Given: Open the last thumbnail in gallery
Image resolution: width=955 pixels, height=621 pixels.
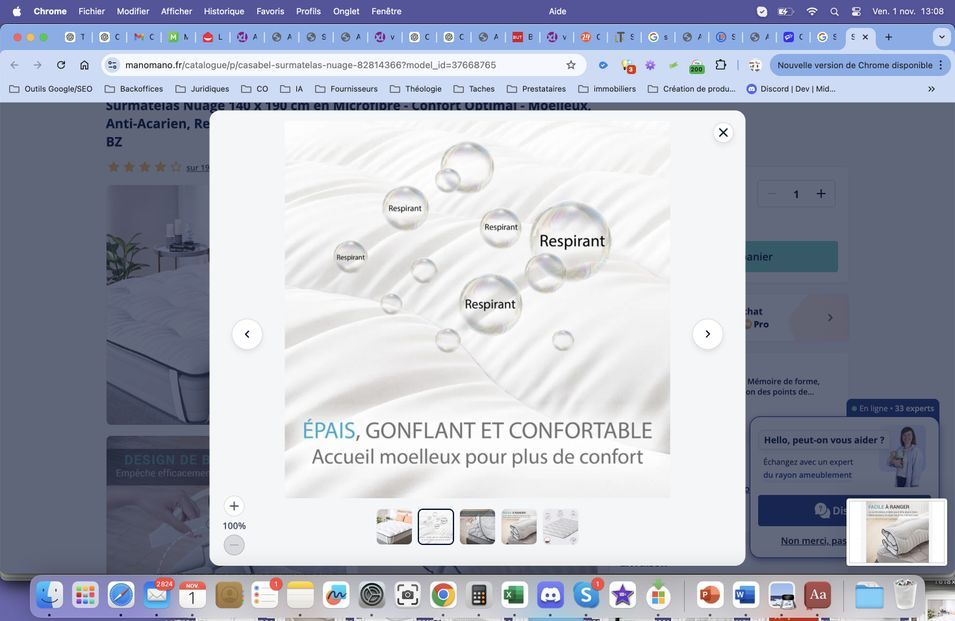Looking at the screenshot, I should pyautogui.click(x=560, y=527).
